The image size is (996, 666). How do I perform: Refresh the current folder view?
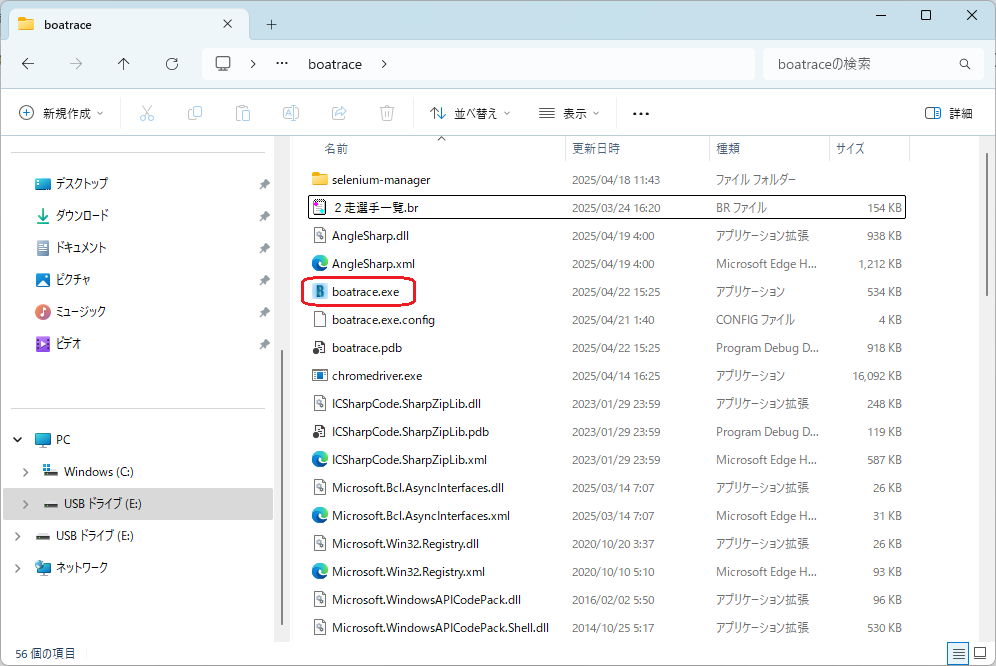(x=172, y=64)
